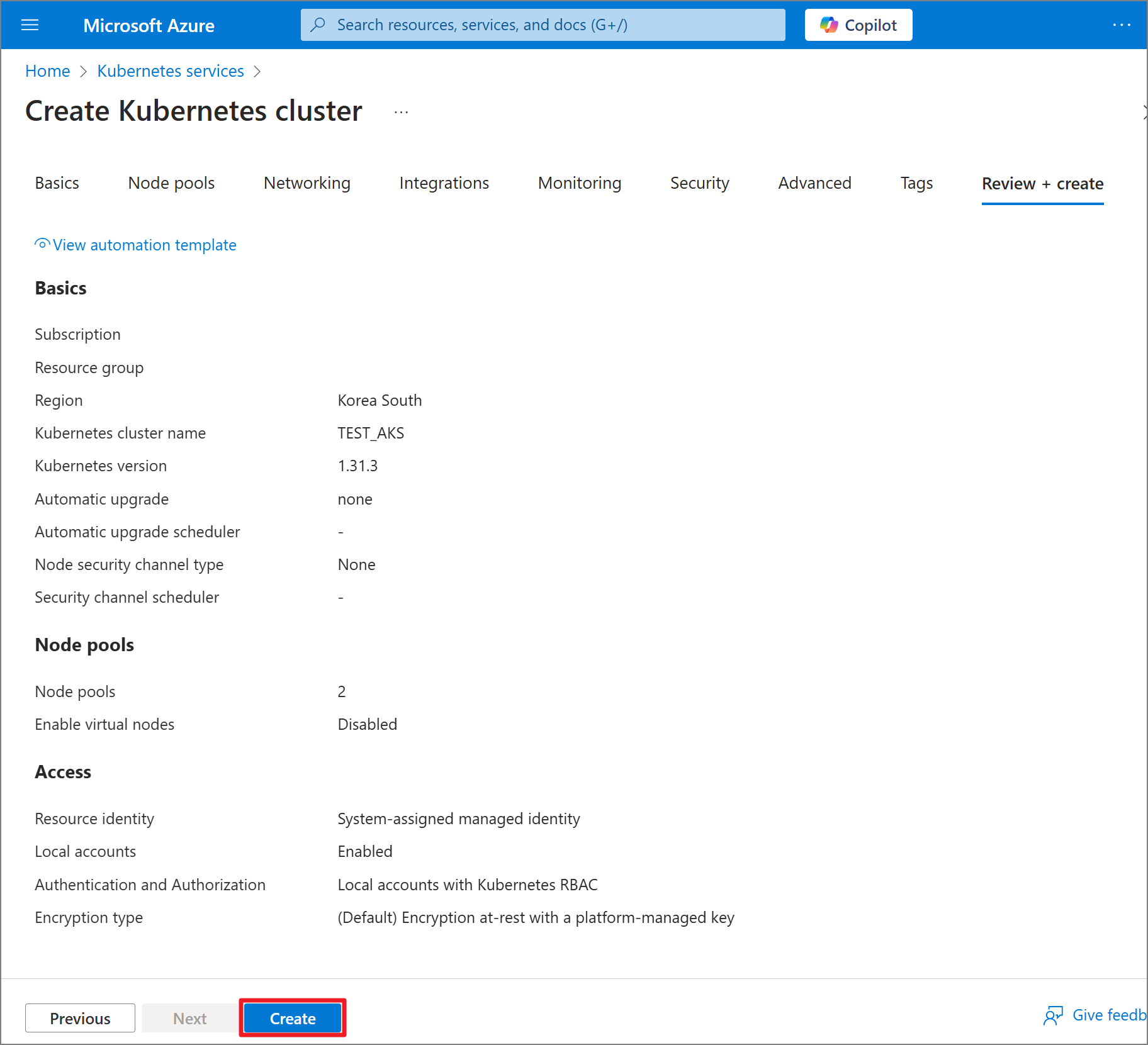
Task: Click the Korea South region value
Action: (380, 401)
